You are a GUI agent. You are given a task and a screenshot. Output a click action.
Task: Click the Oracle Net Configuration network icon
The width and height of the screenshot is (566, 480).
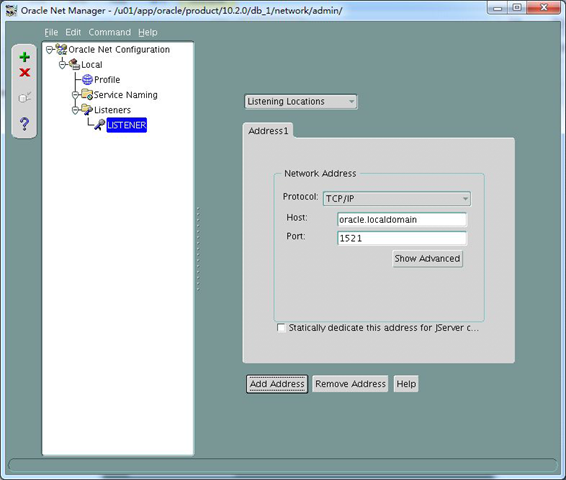click(61, 49)
